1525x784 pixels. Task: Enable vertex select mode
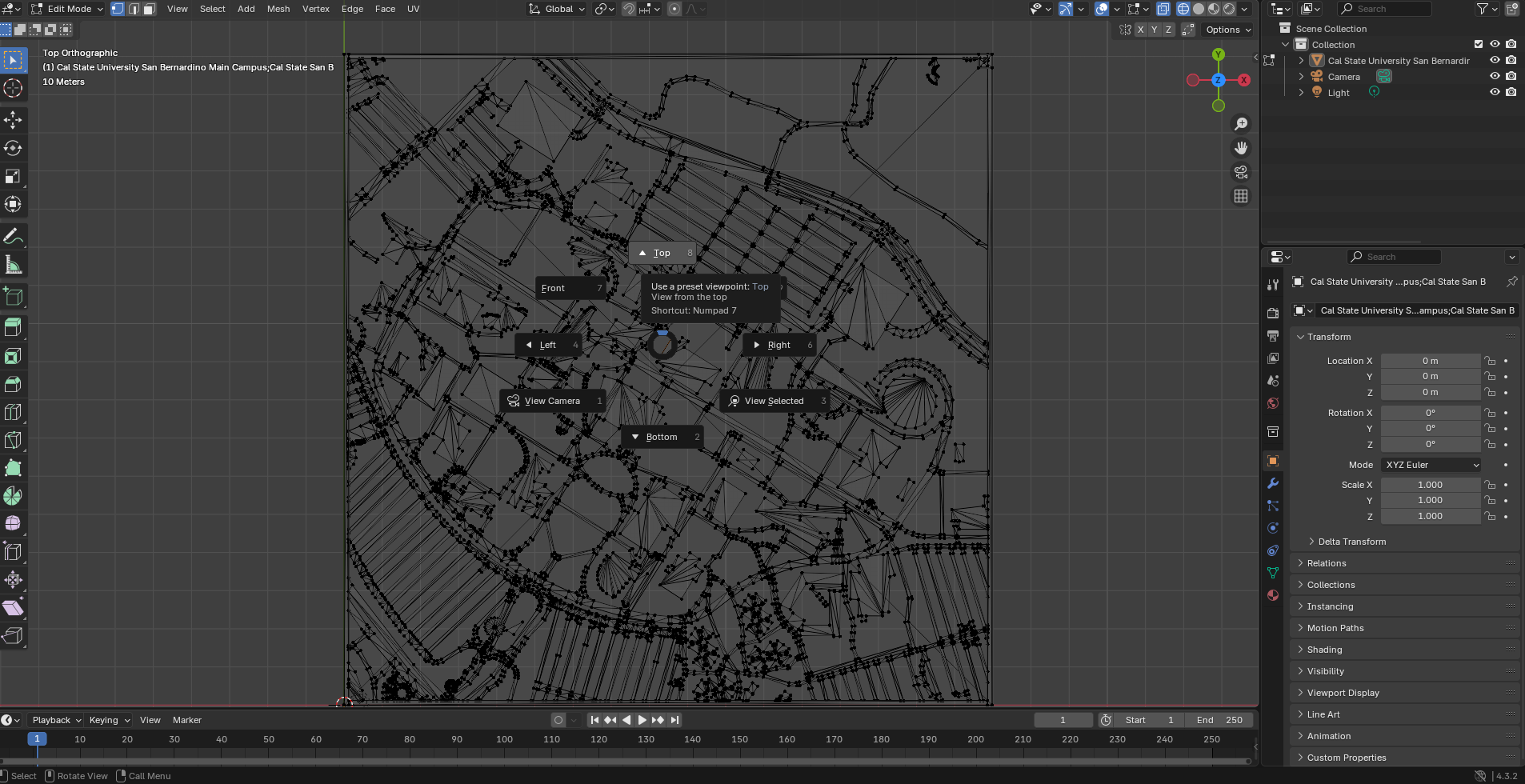click(118, 9)
